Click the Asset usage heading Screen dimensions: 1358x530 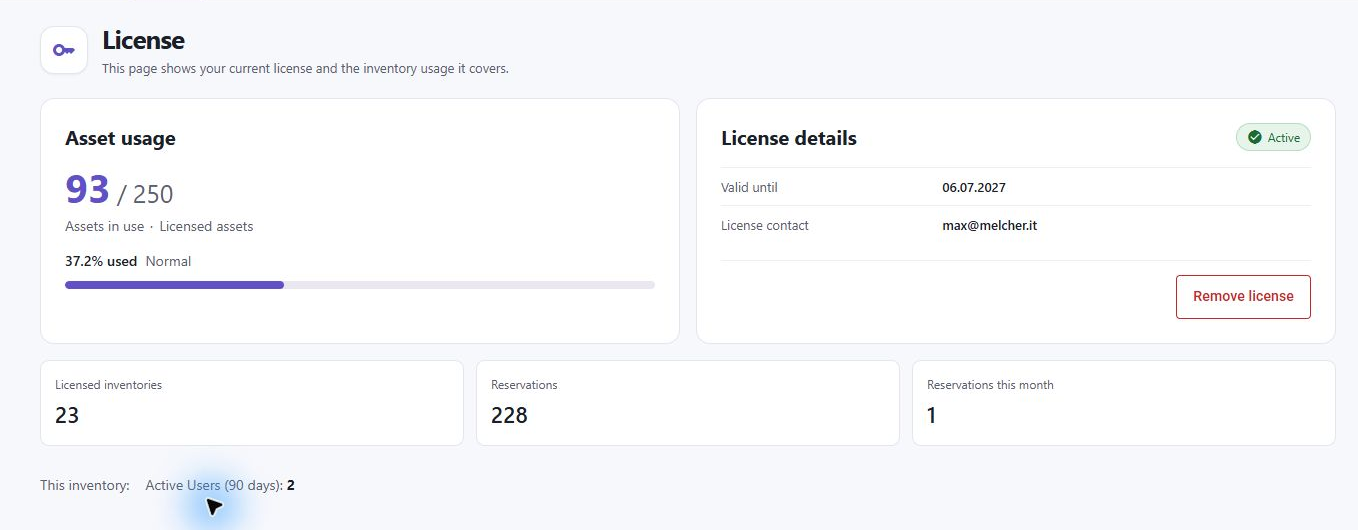pos(120,139)
